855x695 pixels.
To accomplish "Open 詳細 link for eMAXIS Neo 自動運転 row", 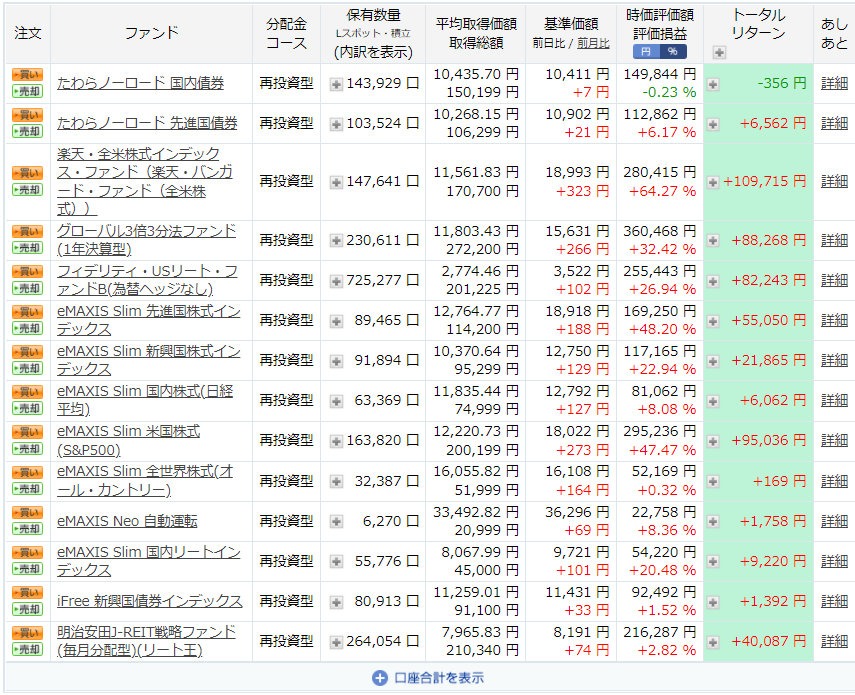I will point(834,521).
